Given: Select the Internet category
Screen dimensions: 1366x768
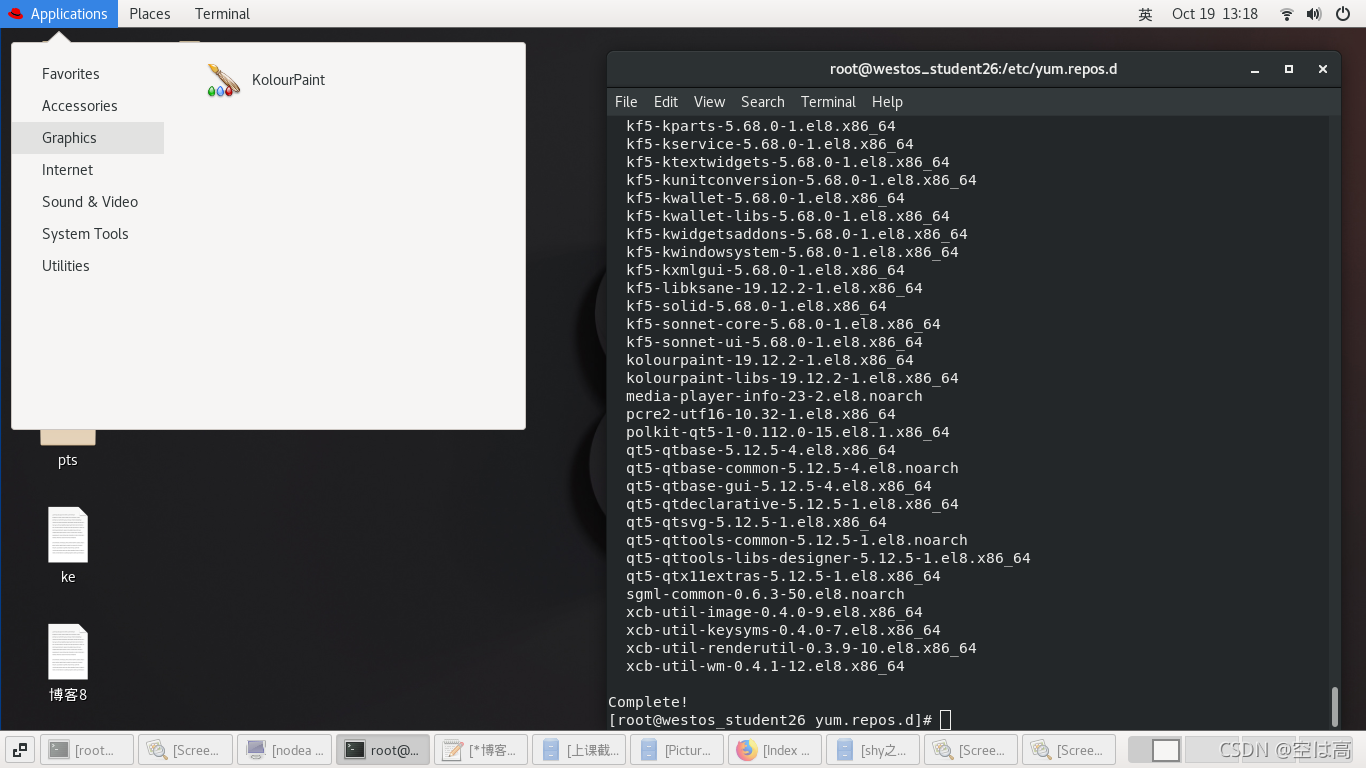Looking at the screenshot, I should tap(88, 170).
